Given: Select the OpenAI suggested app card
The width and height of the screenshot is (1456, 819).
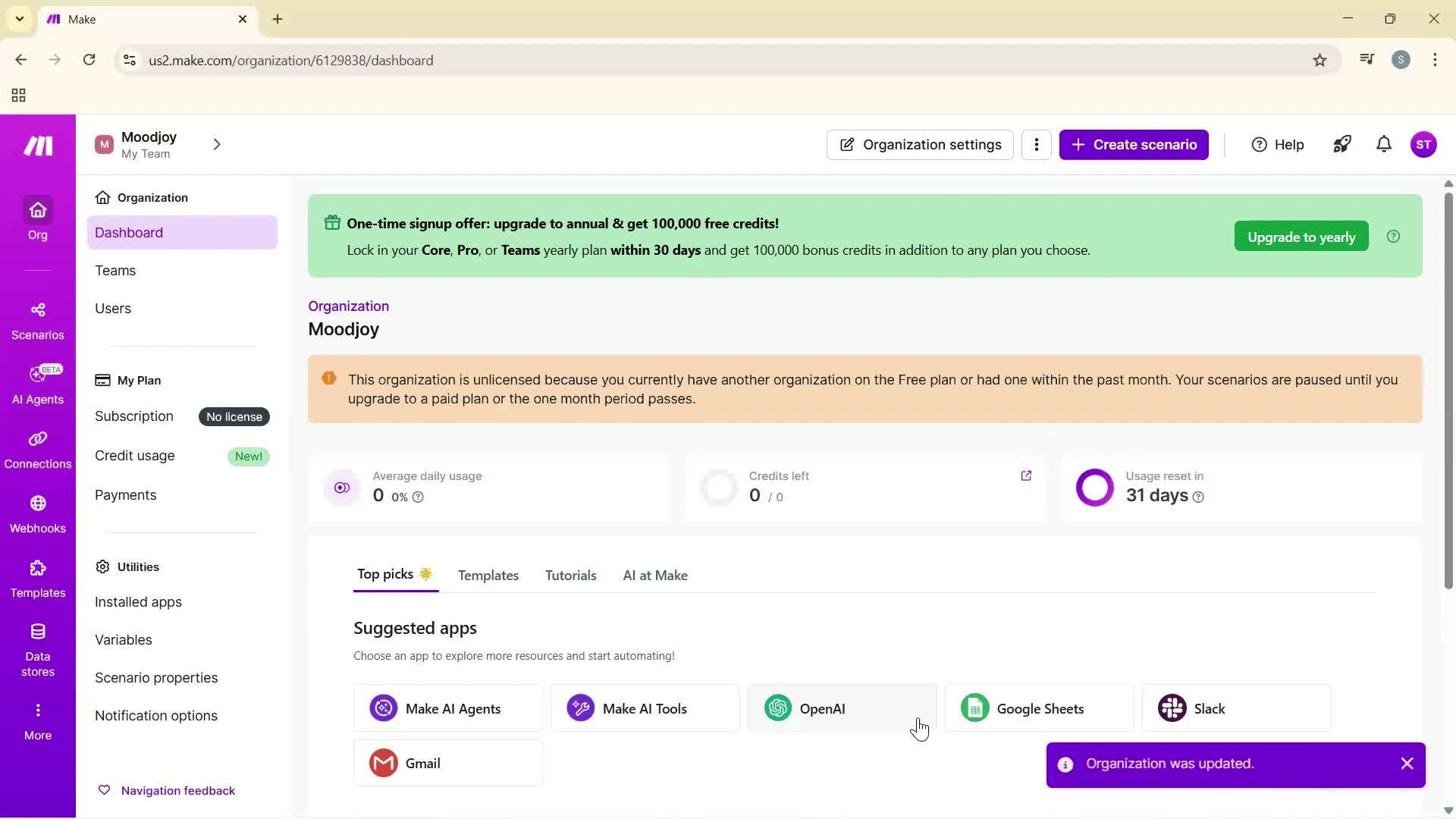Looking at the screenshot, I should click(x=843, y=708).
